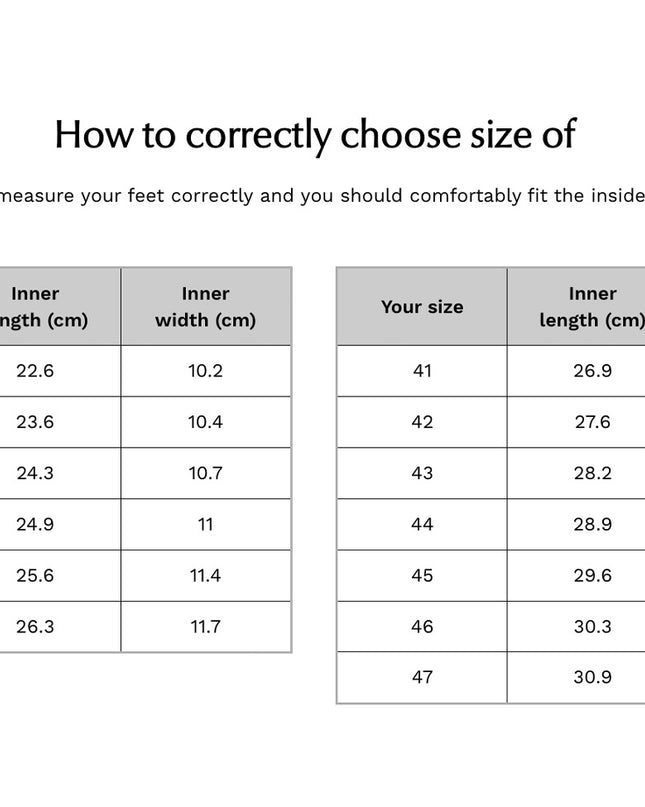This screenshot has height=807, width=645.
Task: Select the size 47 cell
Action: pos(422,677)
